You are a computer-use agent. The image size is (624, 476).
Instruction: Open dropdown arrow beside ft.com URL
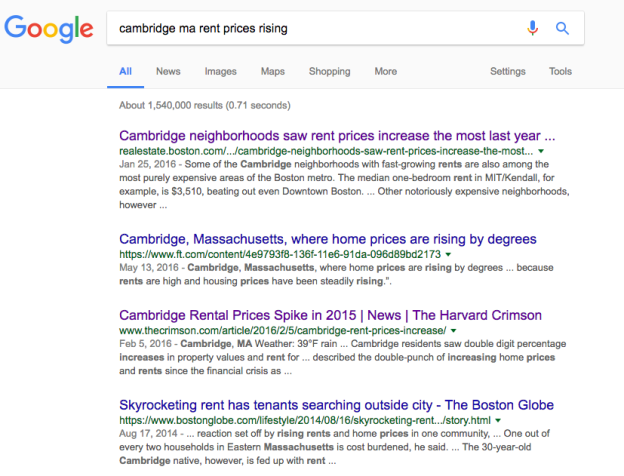[448, 254]
